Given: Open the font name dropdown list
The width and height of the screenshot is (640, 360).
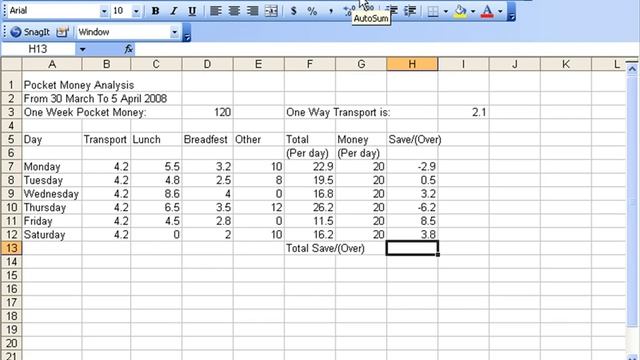Looking at the screenshot, I should (x=104, y=11).
